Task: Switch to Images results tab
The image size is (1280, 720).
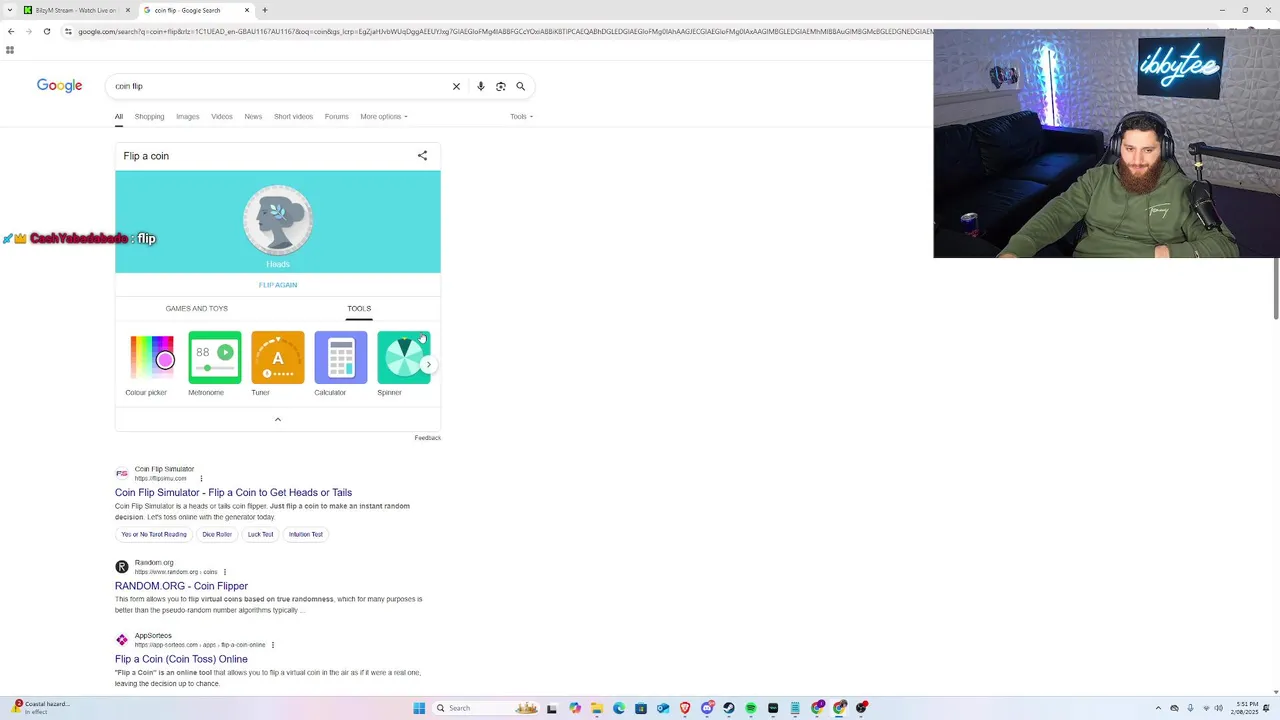Action: click(x=188, y=116)
